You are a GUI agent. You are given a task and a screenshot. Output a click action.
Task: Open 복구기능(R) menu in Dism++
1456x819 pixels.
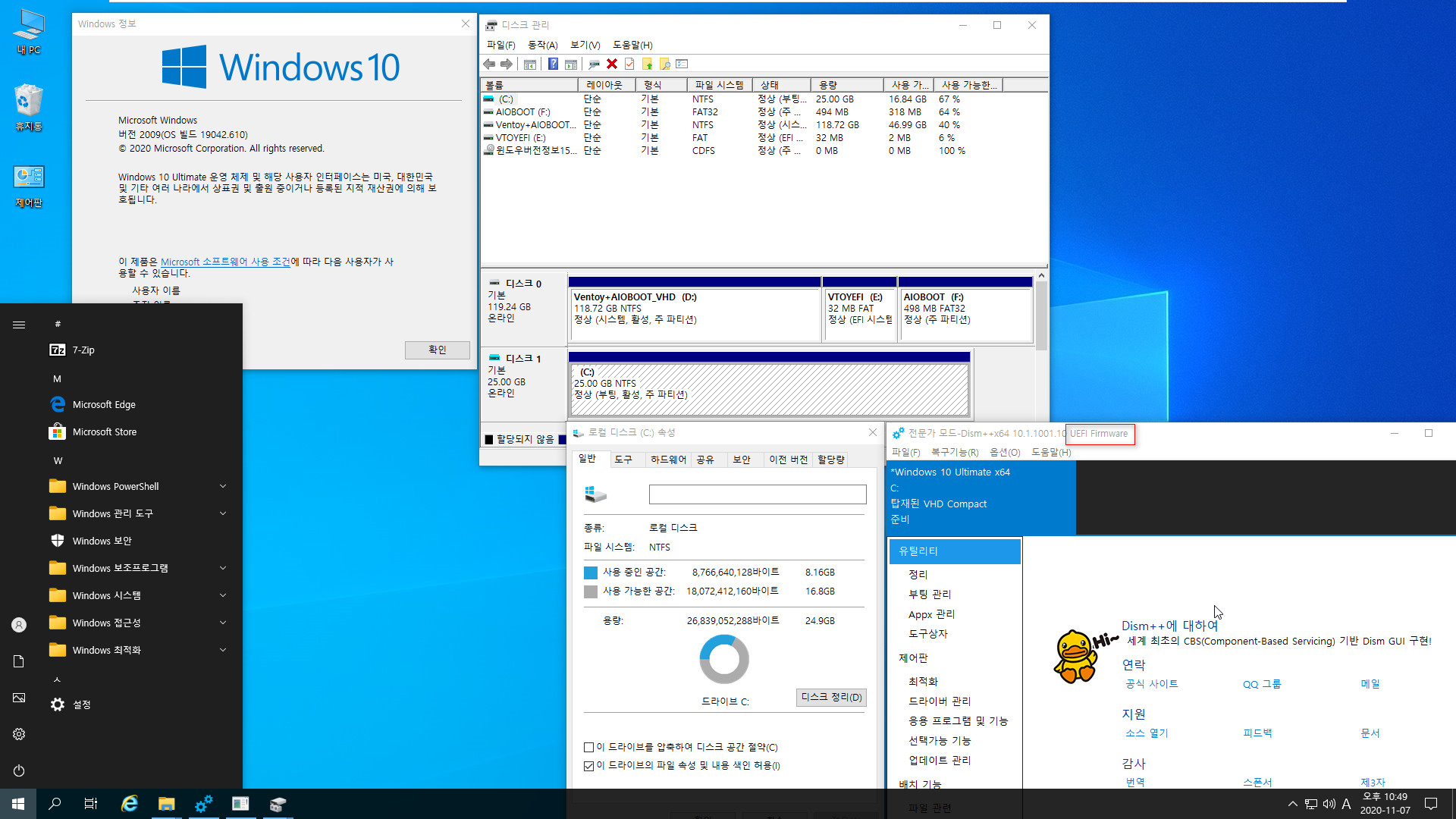(x=954, y=453)
